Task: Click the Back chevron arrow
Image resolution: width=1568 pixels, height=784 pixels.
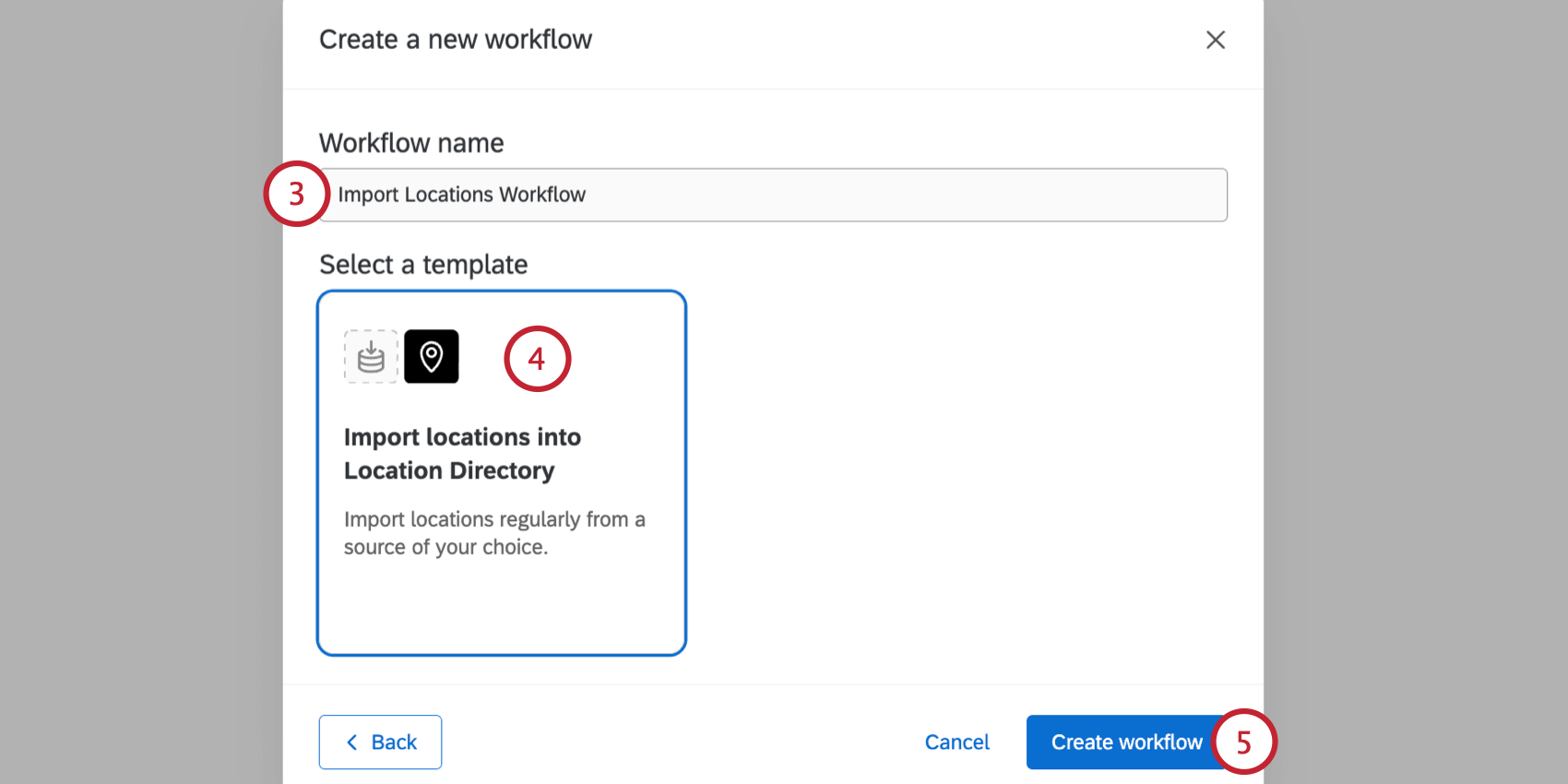Action: (x=351, y=742)
